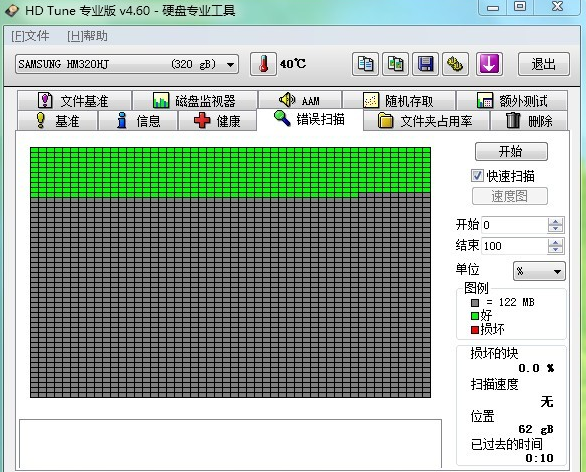Open options with the wrench gear icon
Screen dimensions: 586x472
click(455, 64)
